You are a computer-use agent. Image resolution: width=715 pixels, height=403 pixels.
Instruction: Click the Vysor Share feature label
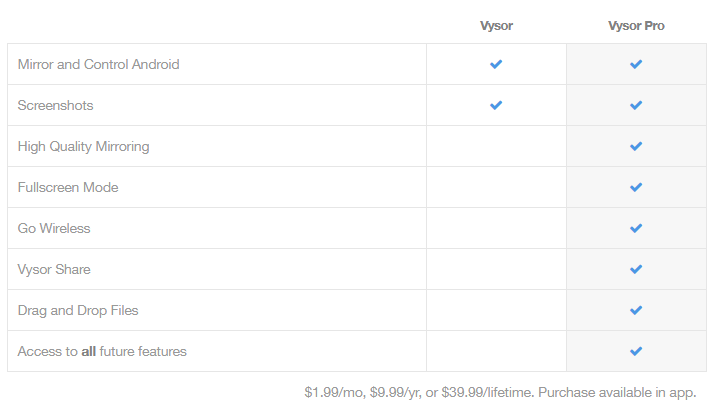click(x=54, y=269)
